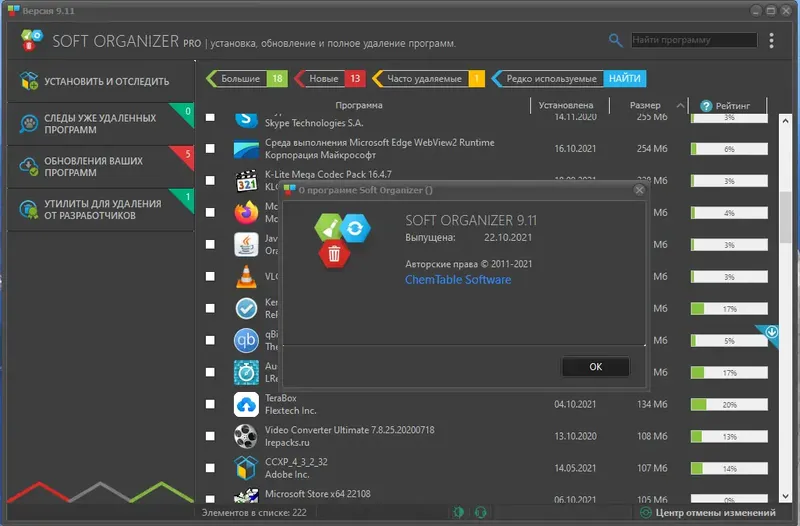
Task: Click the stopwatch program icon
Action: coord(246,372)
